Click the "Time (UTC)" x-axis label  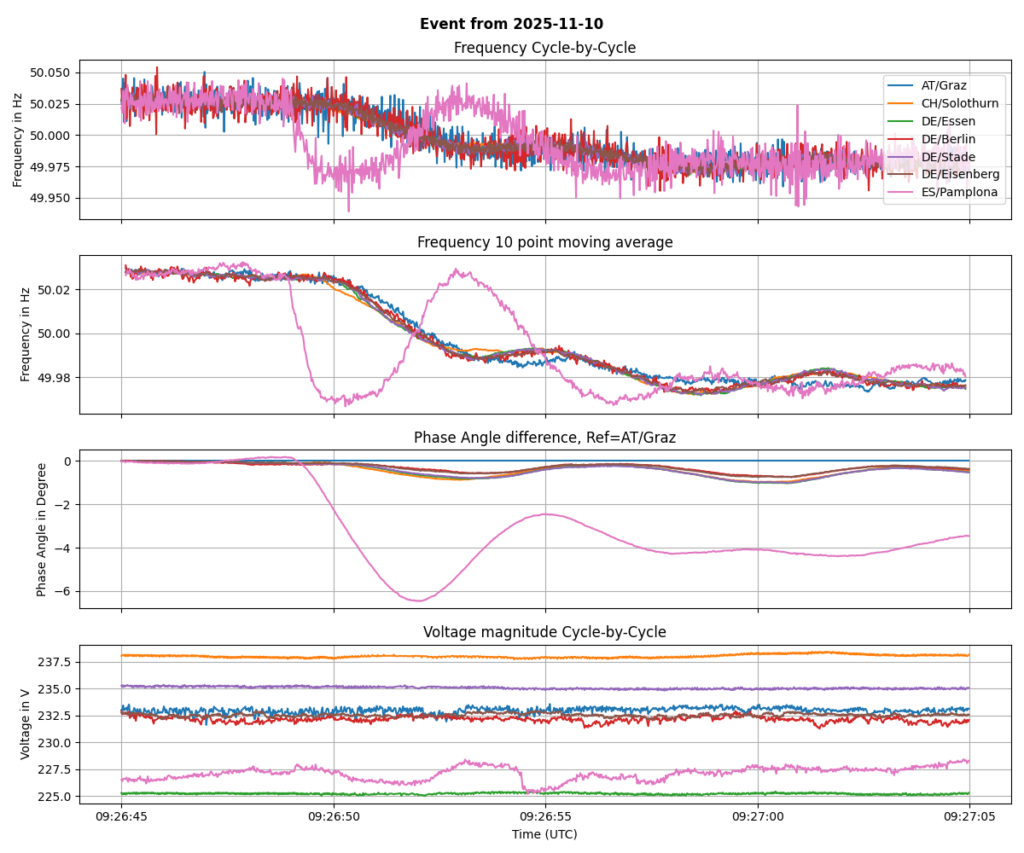coord(545,834)
